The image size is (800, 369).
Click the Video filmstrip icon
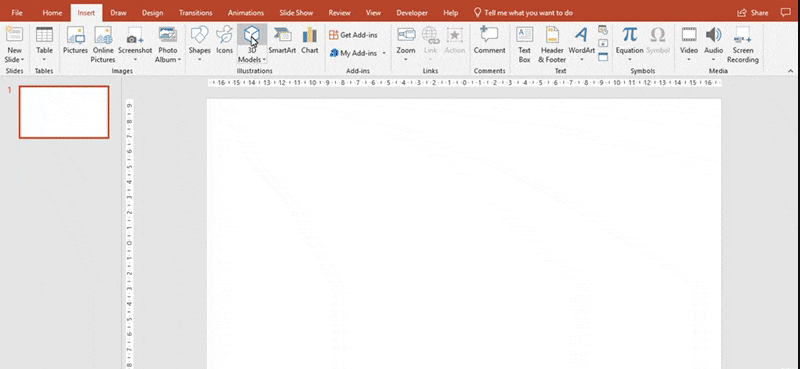(689, 35)
